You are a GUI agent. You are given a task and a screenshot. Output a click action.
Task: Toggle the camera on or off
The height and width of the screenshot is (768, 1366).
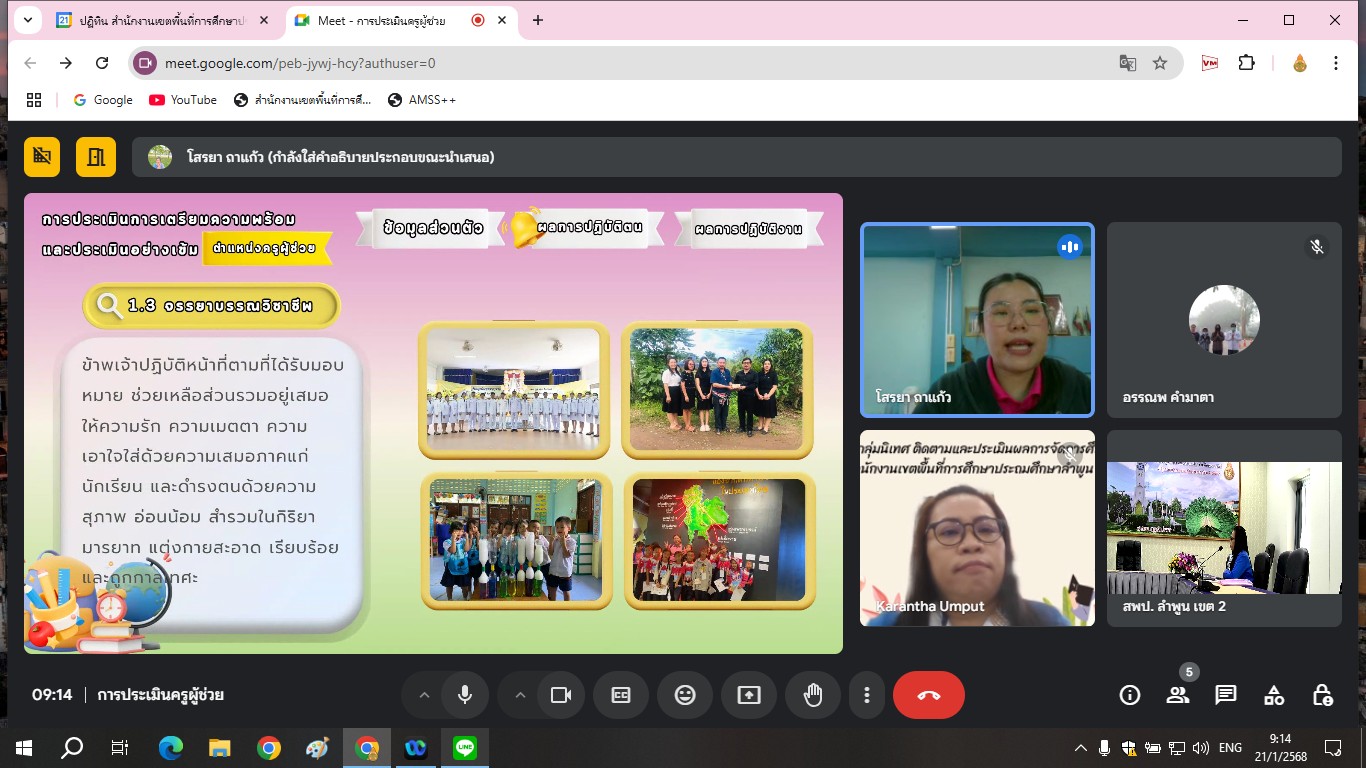(560, 695)
